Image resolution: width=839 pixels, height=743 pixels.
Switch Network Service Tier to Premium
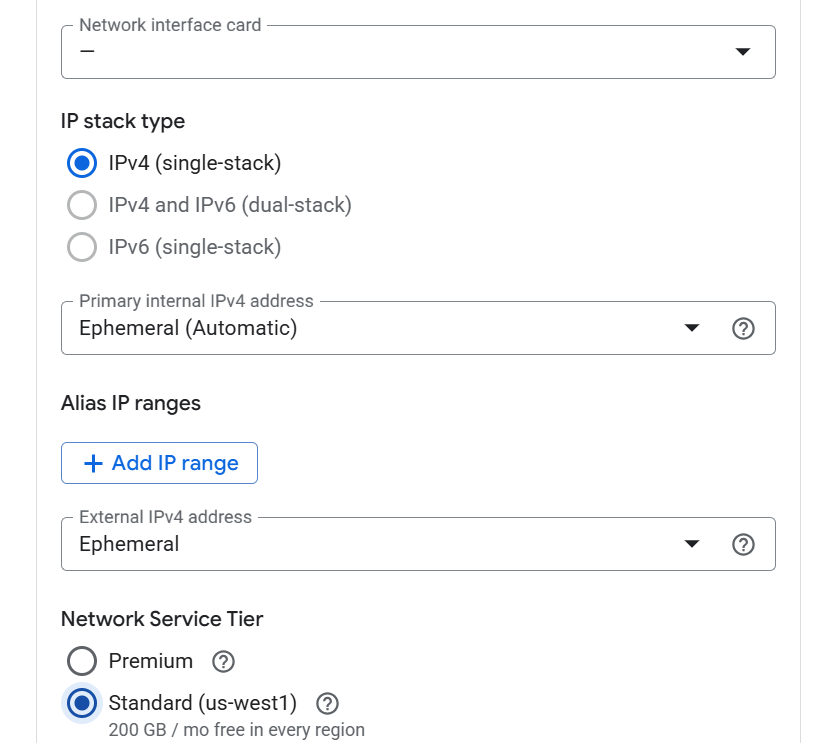(x=82, y=661)
